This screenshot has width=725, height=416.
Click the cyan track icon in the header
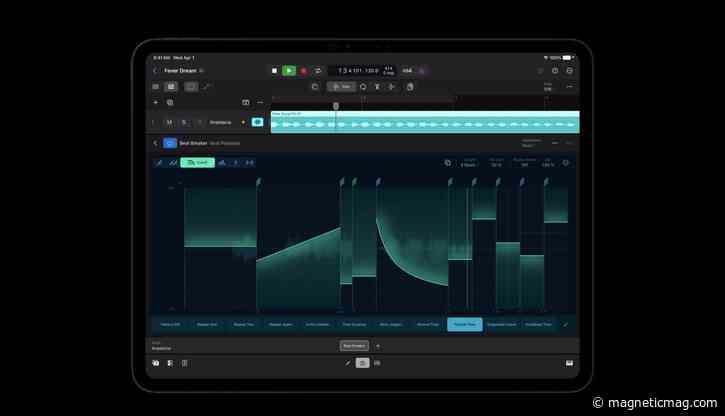258,122
